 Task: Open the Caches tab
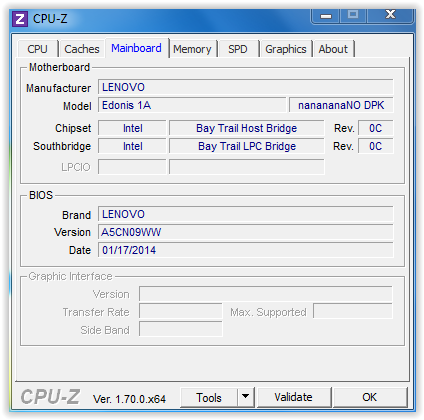click(82, 49)
